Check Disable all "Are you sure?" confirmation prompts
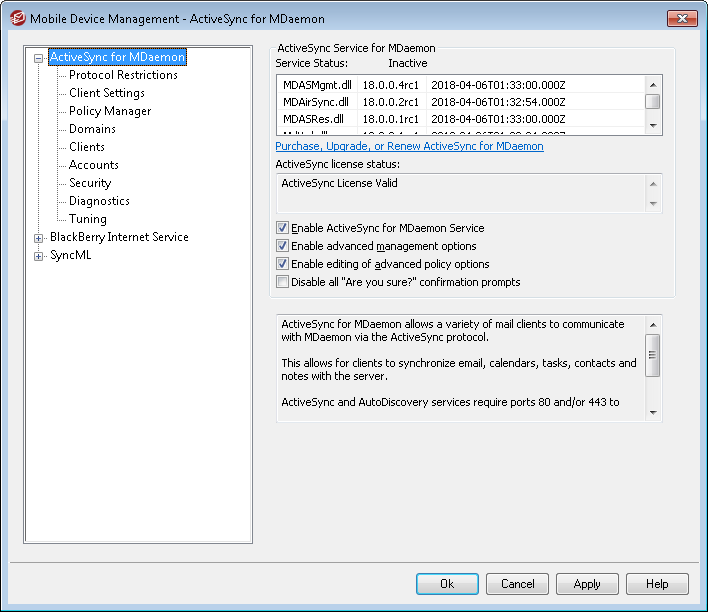The image size is (708, 612). pos(282,282)
